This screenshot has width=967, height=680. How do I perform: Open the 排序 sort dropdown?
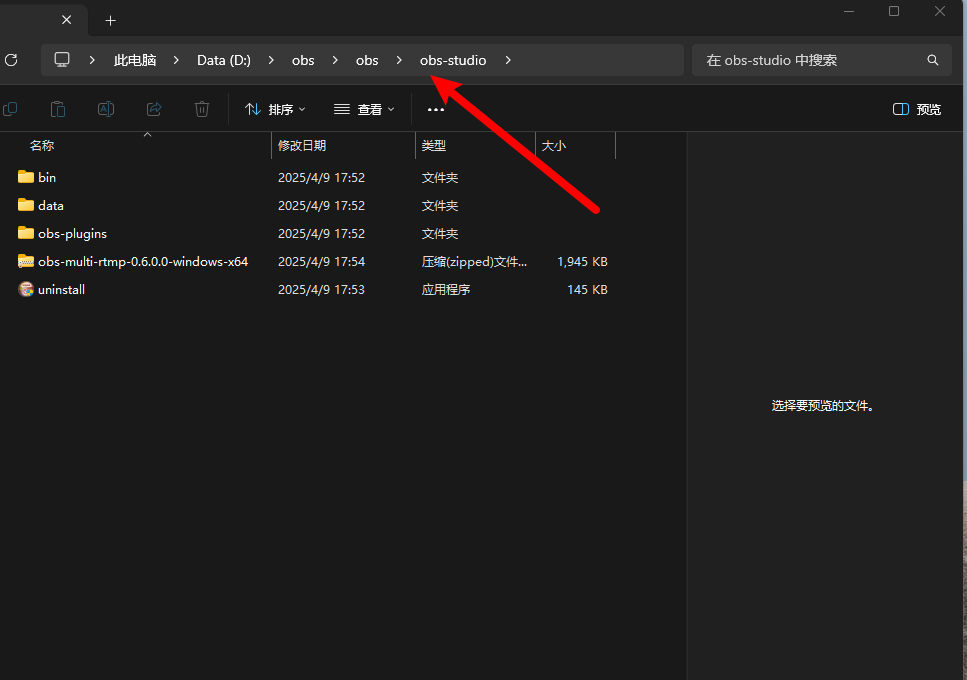(x=275, y=109)
